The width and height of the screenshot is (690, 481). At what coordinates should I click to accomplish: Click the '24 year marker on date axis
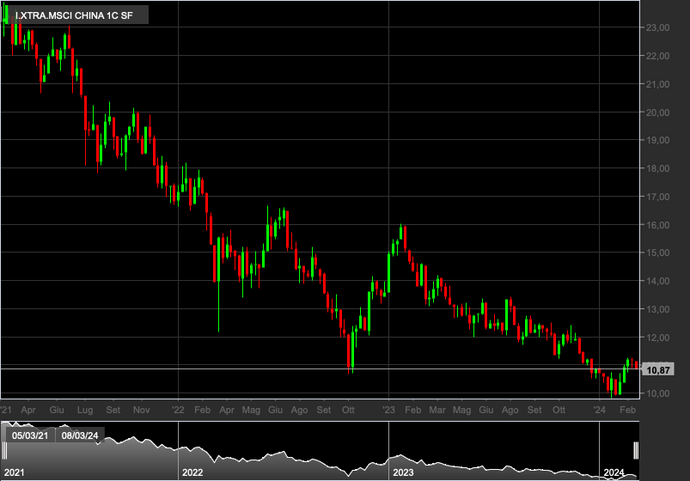point(600,410)
